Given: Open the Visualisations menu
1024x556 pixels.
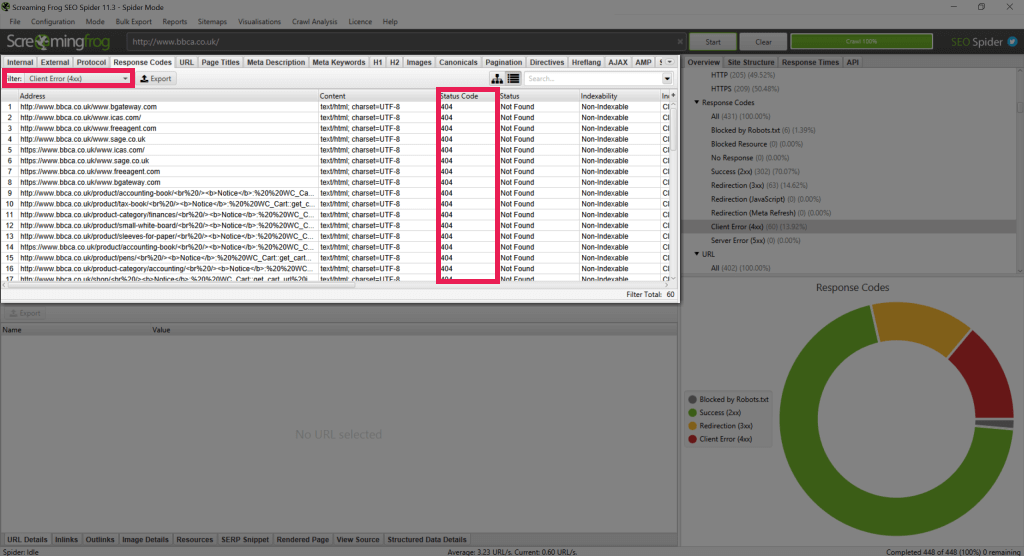Looking at the screenshot, I should click(259, 22).
